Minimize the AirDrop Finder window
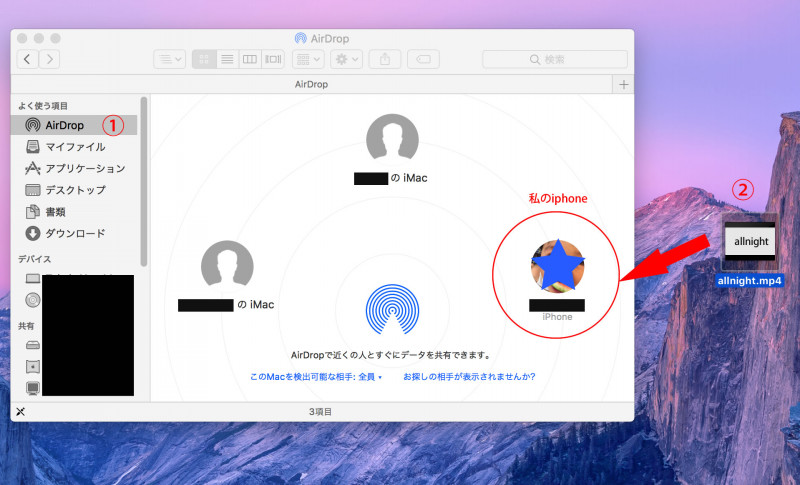 point(39,38)
